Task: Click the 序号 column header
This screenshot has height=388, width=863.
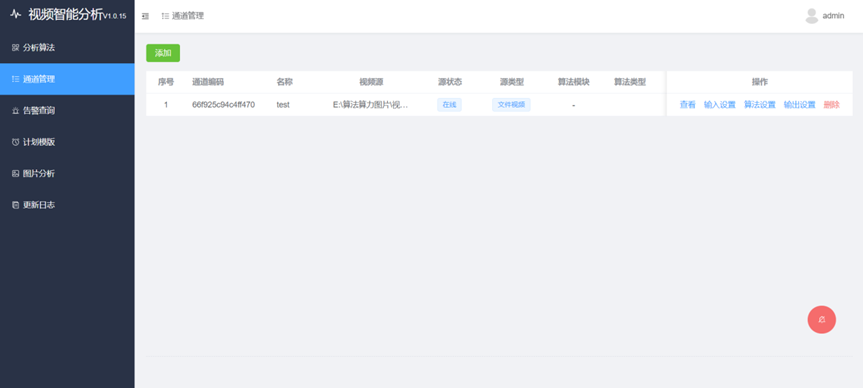Action: tap(166, 82)
